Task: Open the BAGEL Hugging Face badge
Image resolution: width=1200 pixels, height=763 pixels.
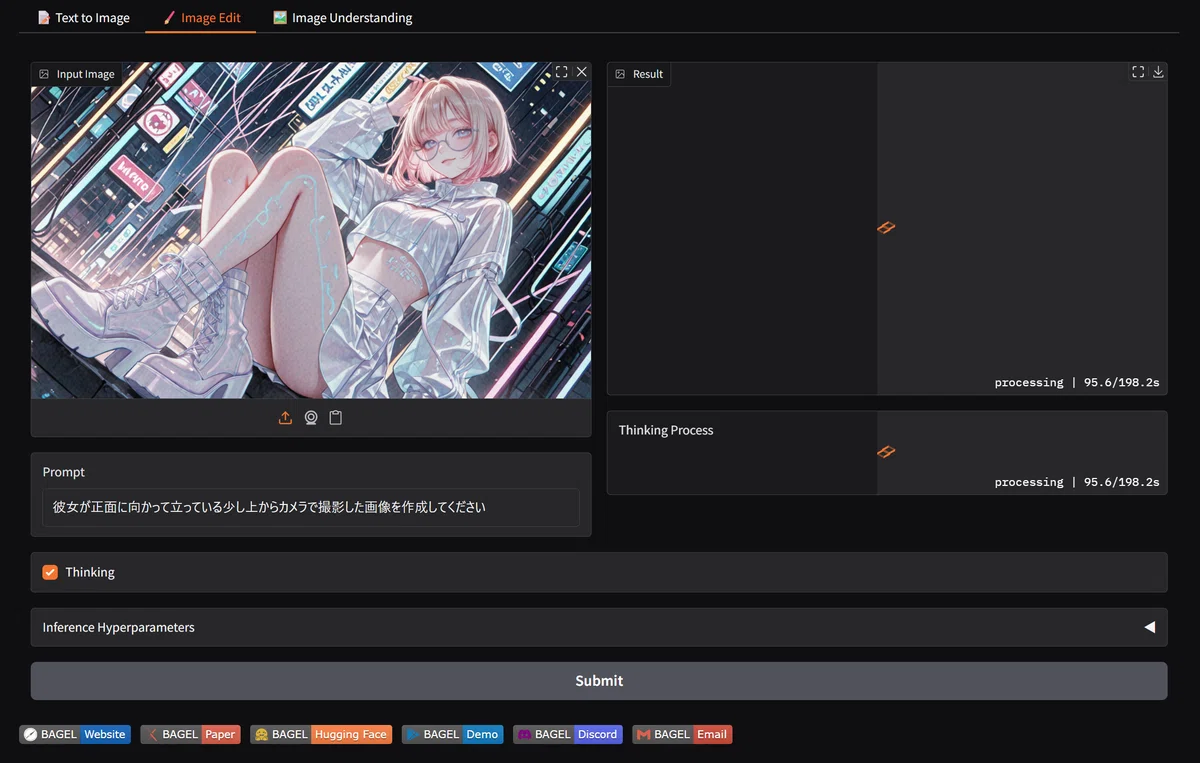Action: pos(321,734)
